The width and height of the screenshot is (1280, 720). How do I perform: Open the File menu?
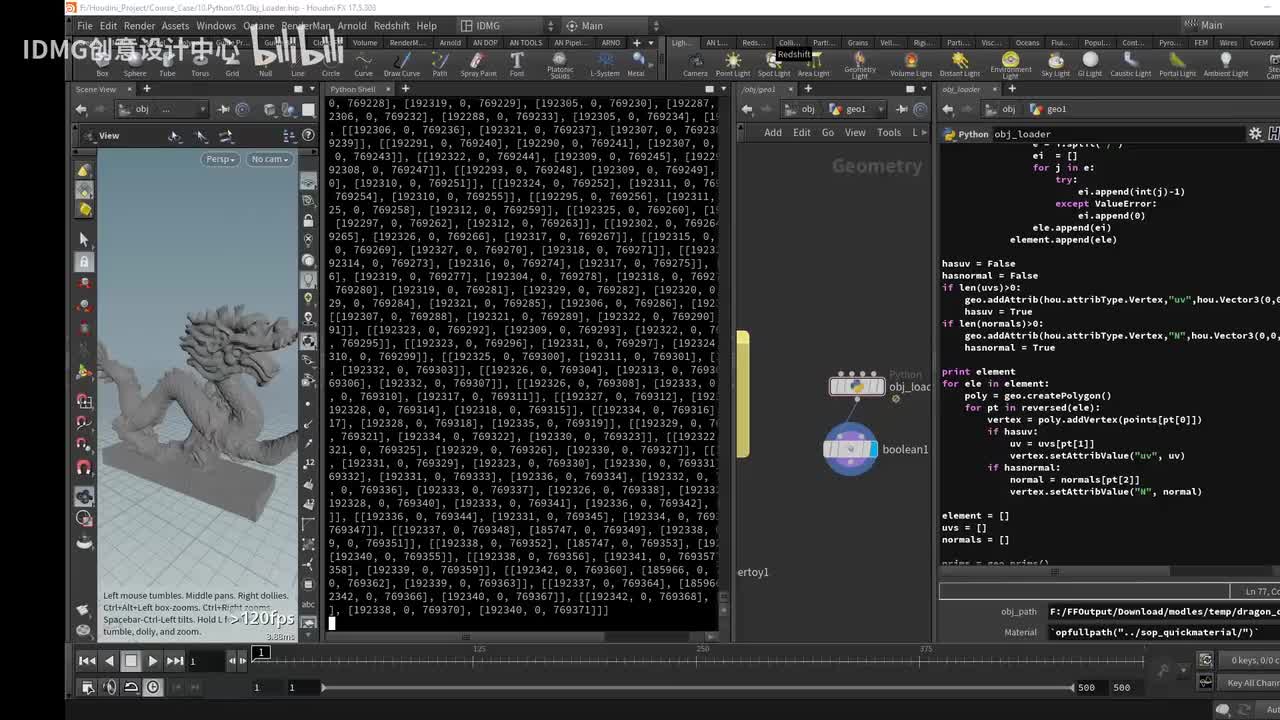point(85,26)
